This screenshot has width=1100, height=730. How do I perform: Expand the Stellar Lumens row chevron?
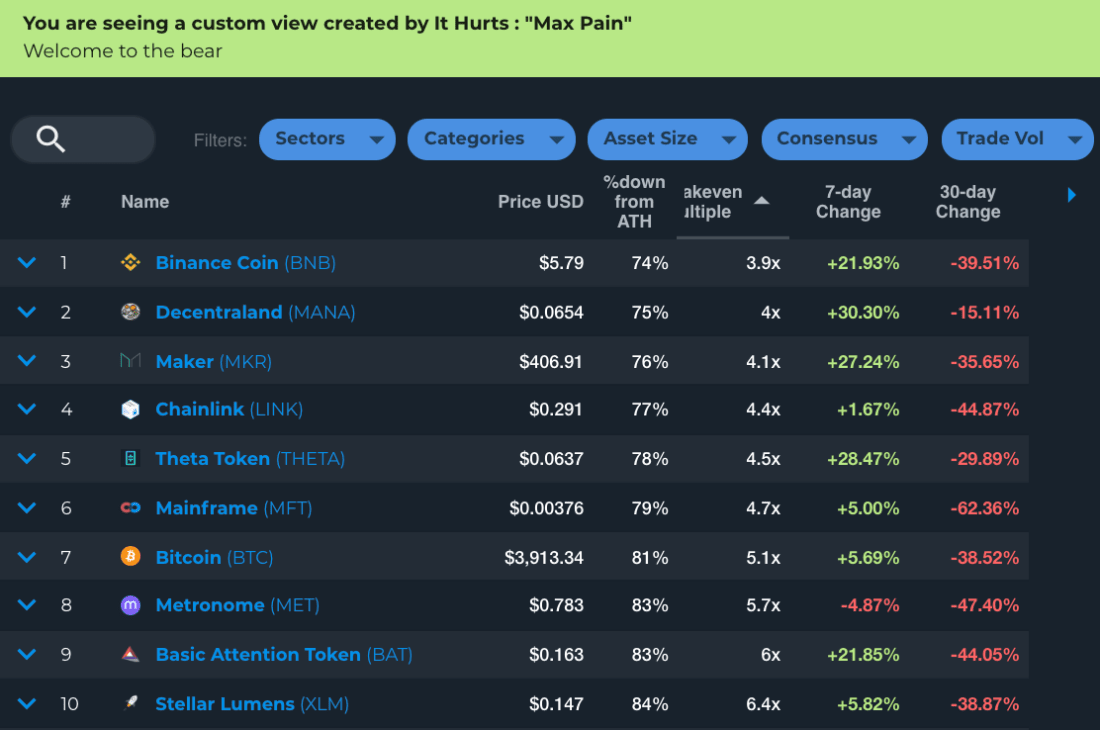pyautogui.click(x=27, y=703)
